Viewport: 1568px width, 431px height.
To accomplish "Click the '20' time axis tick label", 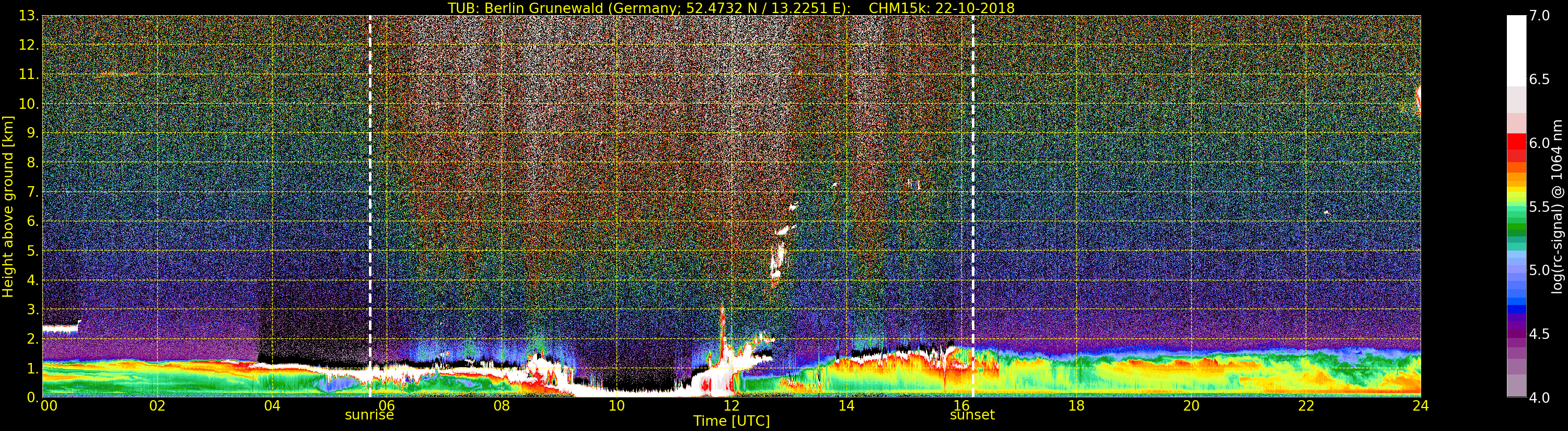I will (1191, 405).
